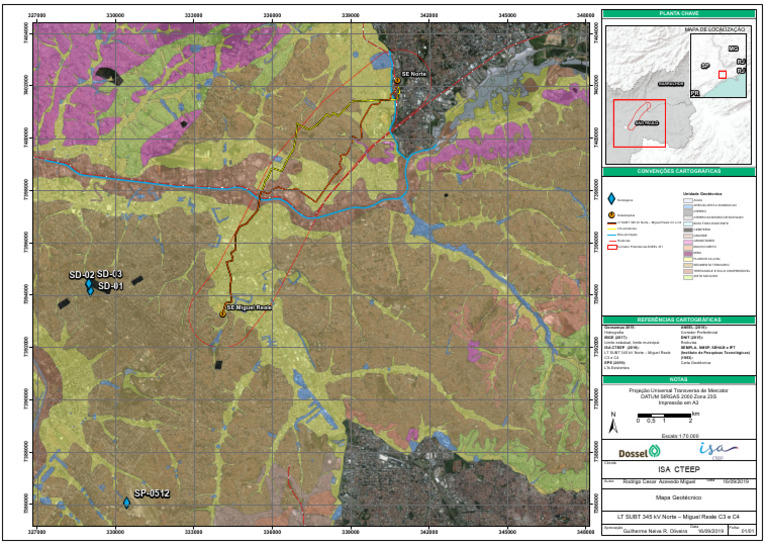Click the Projeção Universal Transversa de Mercator note
Viewport: 768px width, 544px height.
click(x=679, y=391)
